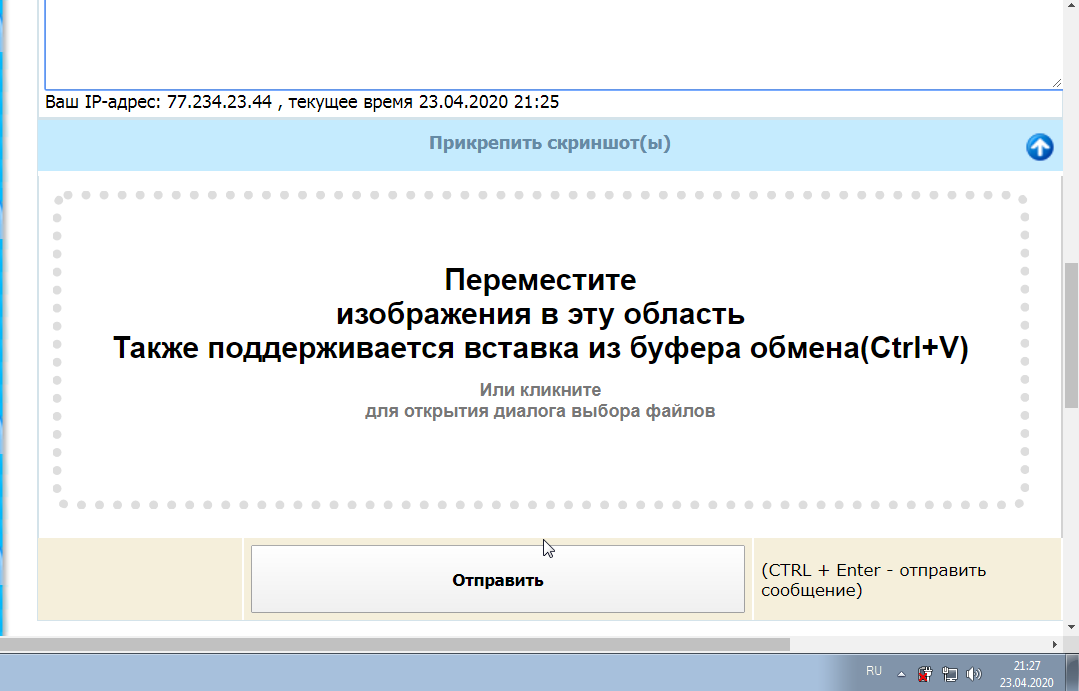Open the volume control in the system tray
The image size is (1079, 691).
tap(973, 674)
